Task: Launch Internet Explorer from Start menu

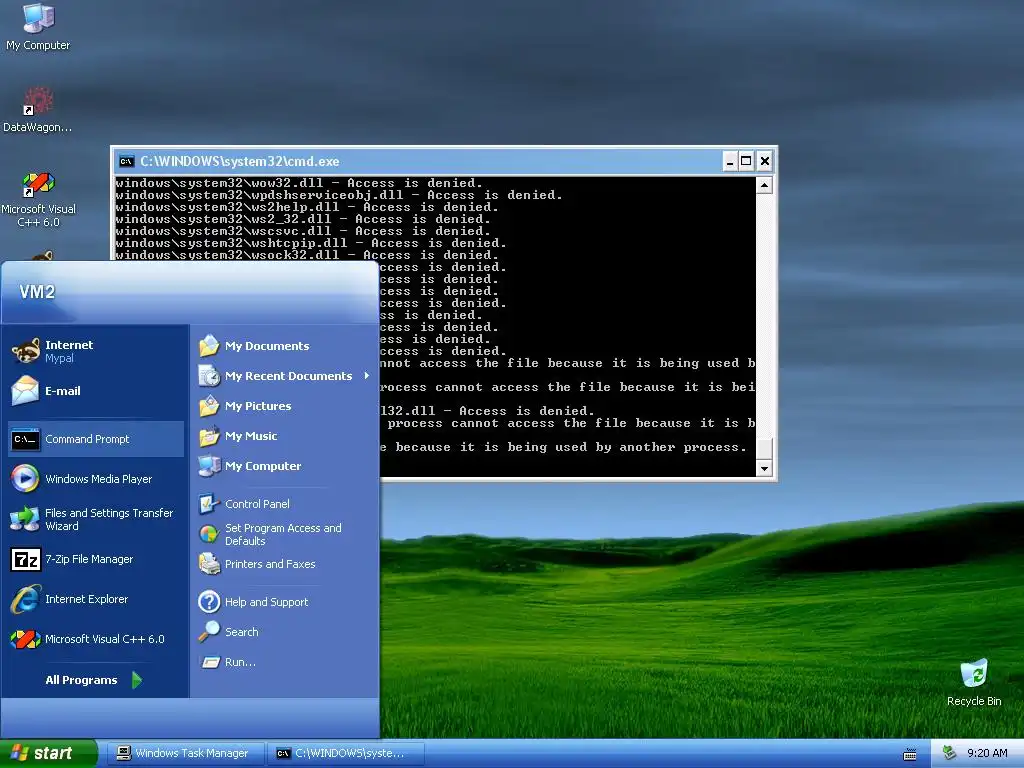Action: coord(95,599)
